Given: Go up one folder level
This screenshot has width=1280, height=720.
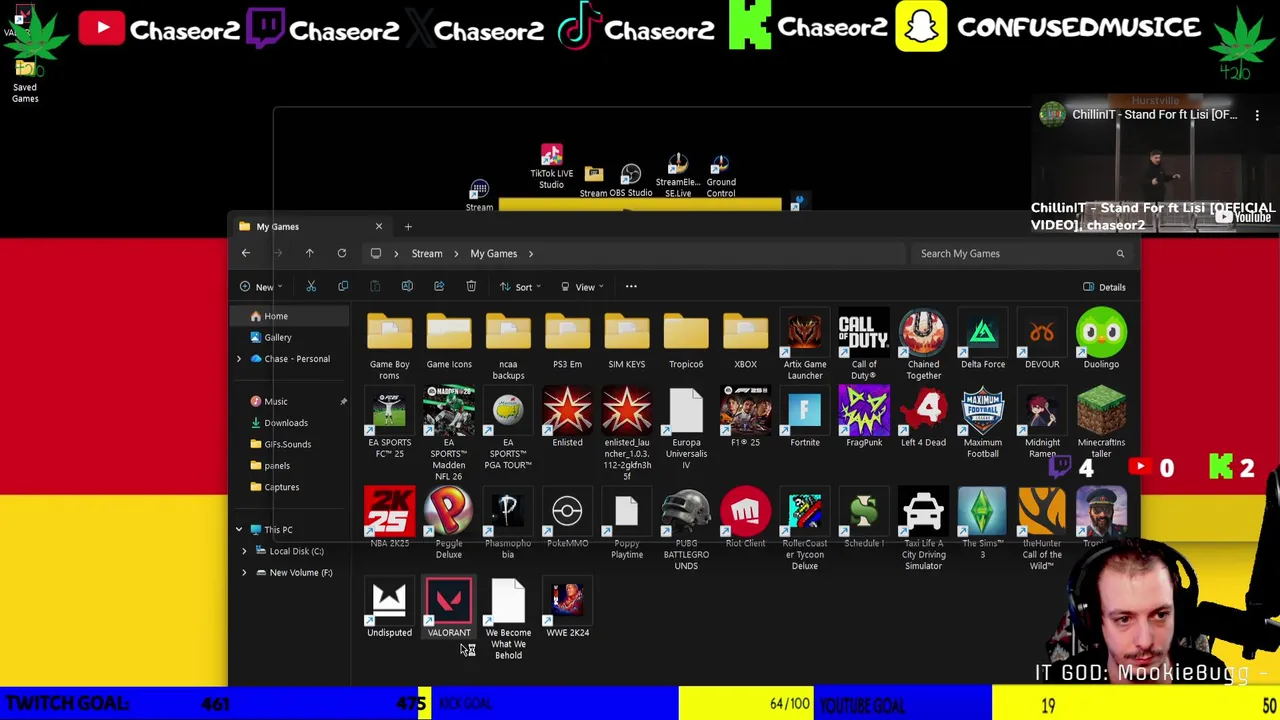Looking at the screenshot, I should point(309,253).
